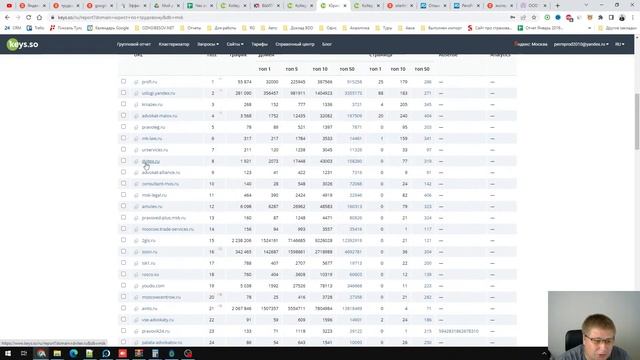
Task: Open the Windows Start menu
Action: pos(8,353)
